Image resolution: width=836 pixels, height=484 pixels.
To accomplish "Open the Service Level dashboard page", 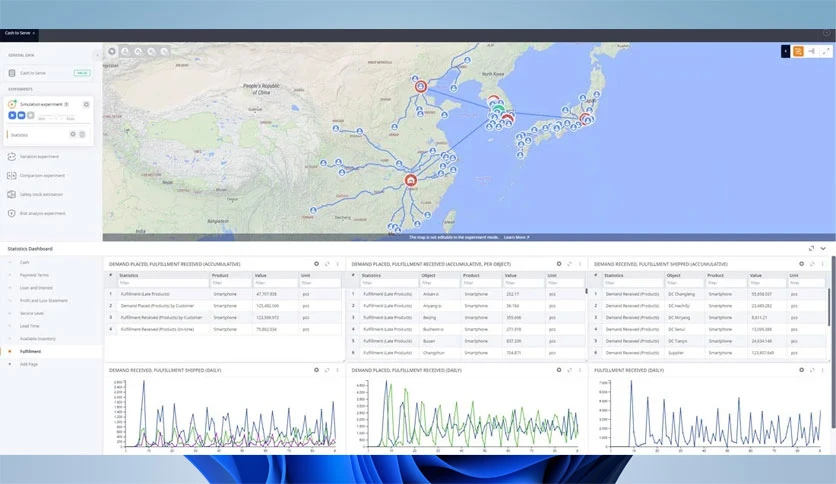I will [x=32, y=313].
